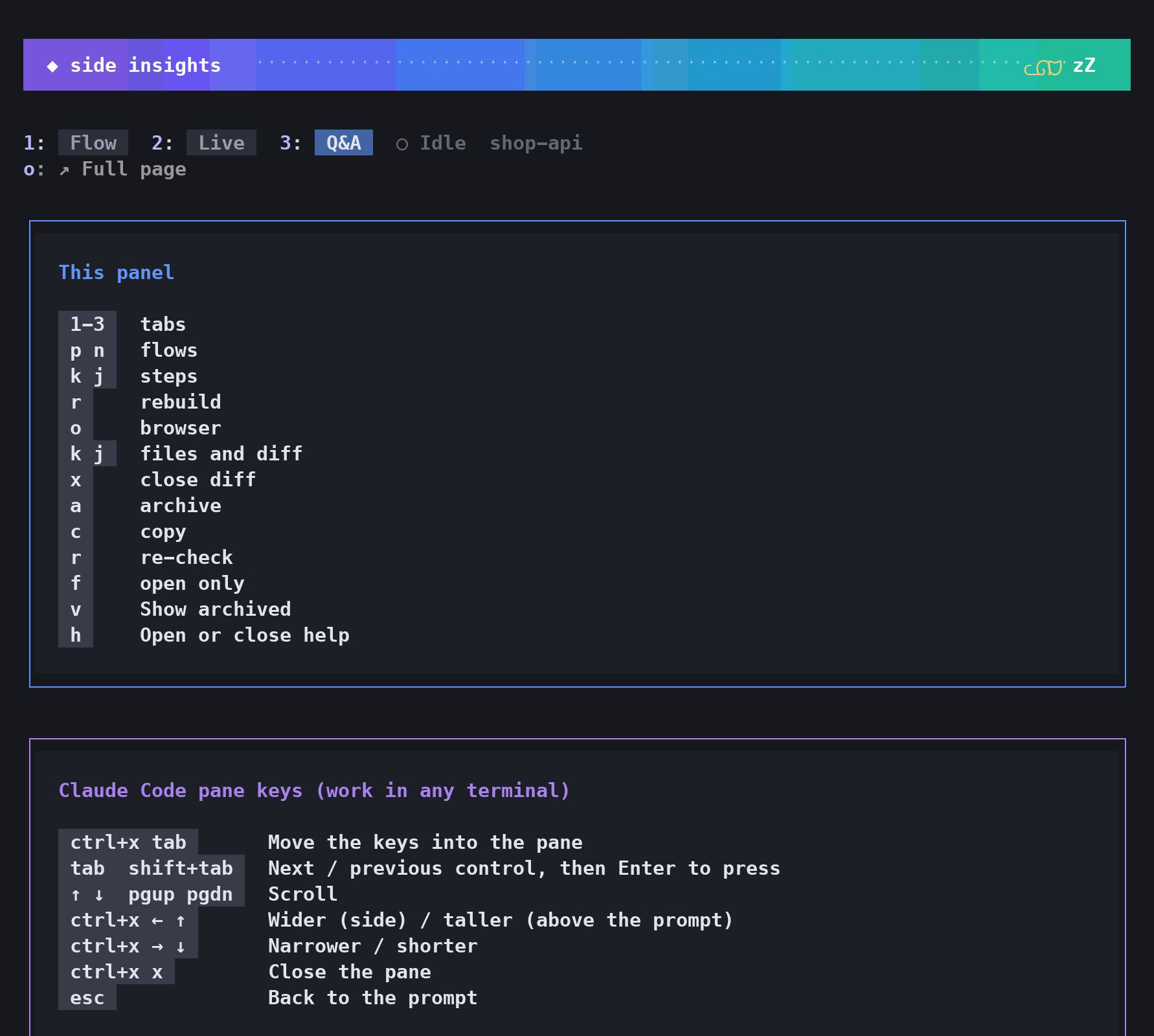This screenshot has width=1154, height=1036.
Task: Click the r key for rebuild
Action: (x=76, y=401)
